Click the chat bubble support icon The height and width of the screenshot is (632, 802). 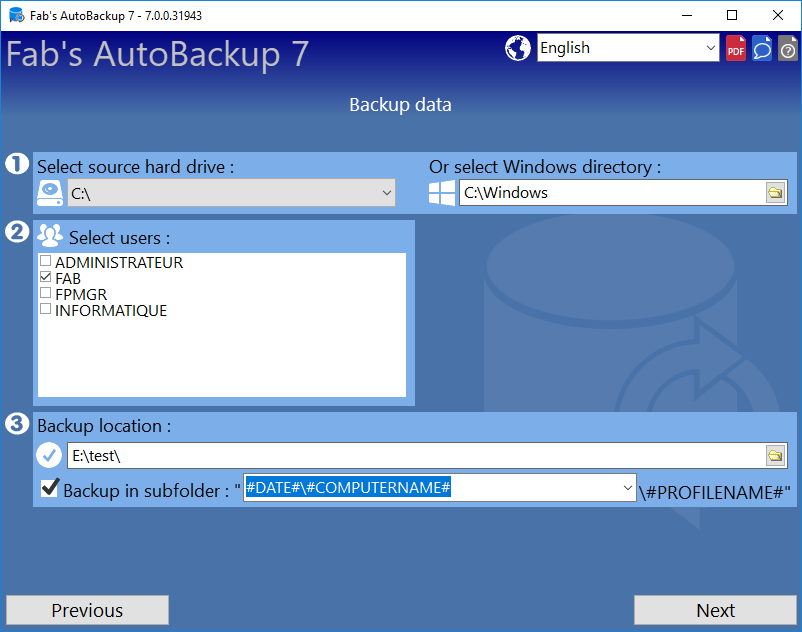point(762,48)
